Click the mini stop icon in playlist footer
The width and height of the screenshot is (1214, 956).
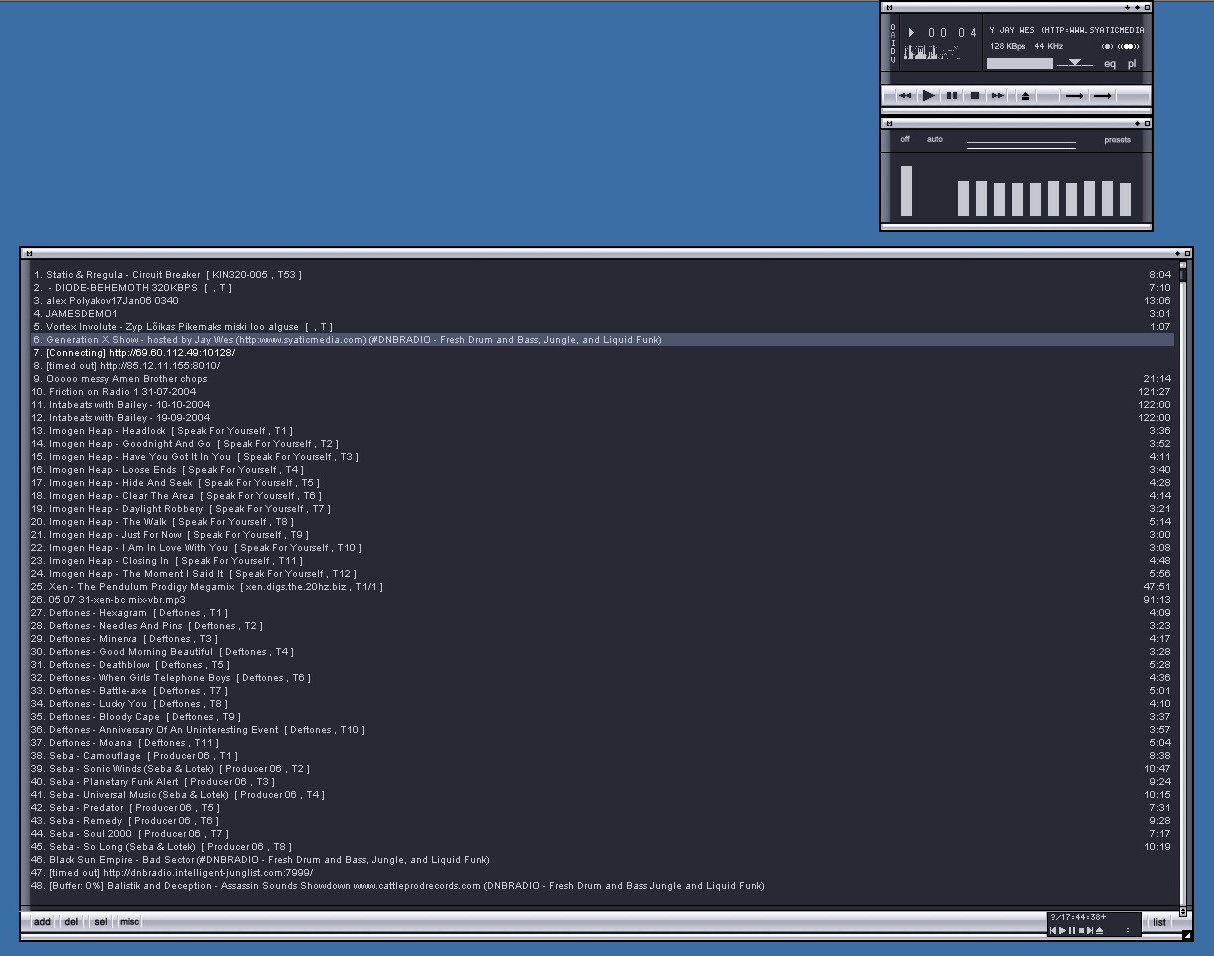(1081, 931)
